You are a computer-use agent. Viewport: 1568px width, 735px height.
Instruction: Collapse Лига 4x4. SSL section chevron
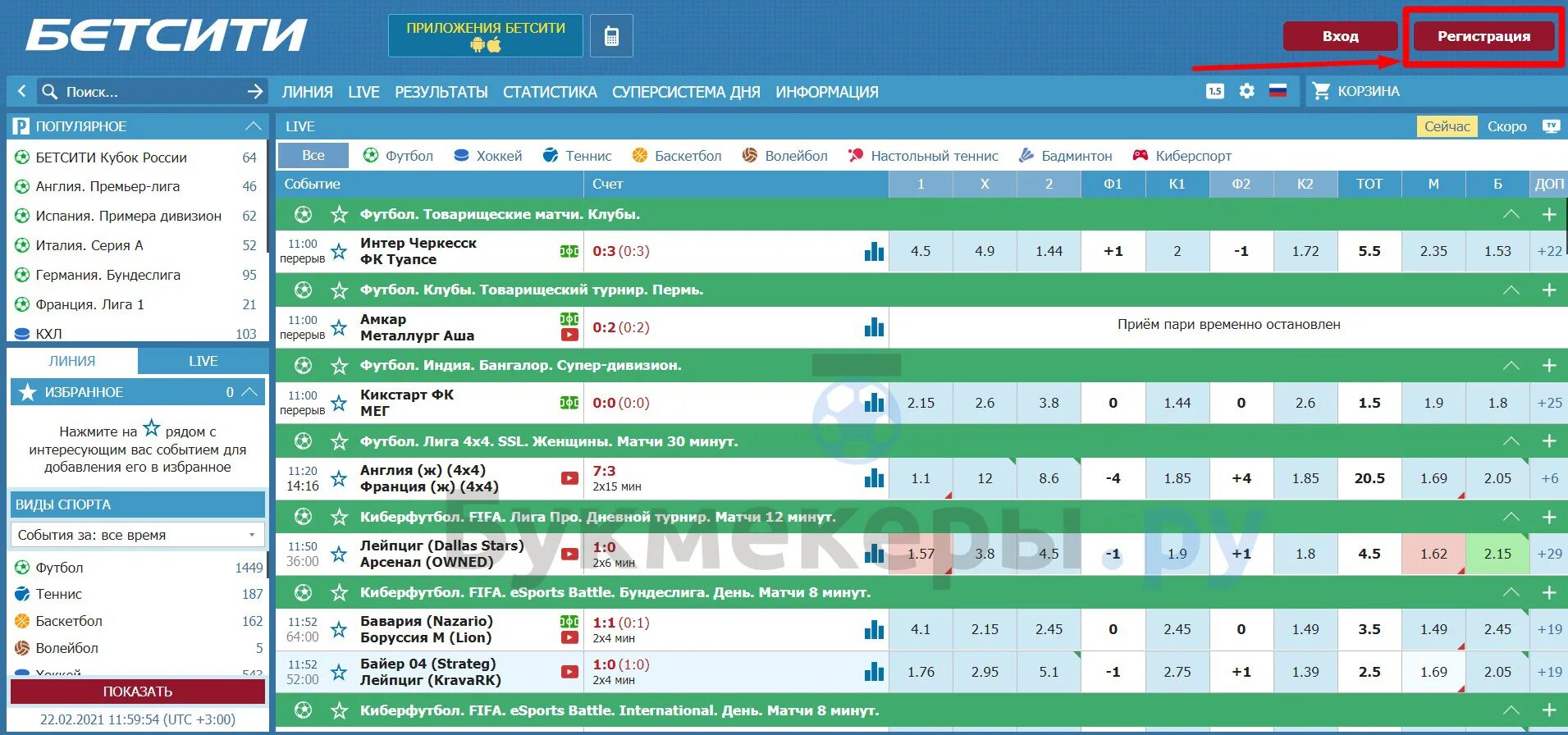(1511, 441)
